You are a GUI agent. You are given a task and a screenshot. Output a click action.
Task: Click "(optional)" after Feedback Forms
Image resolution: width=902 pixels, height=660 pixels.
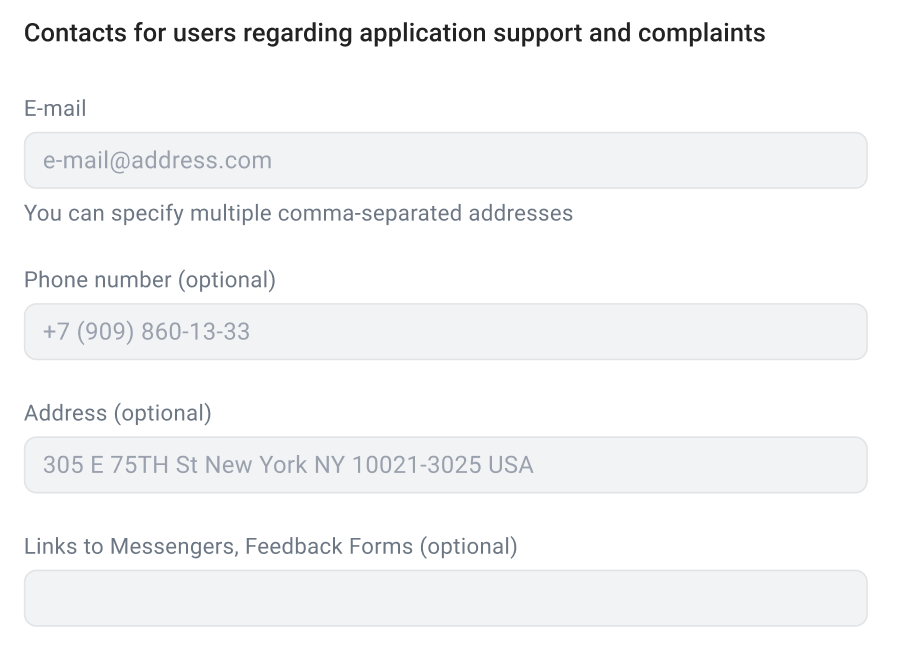pos(468,547)
